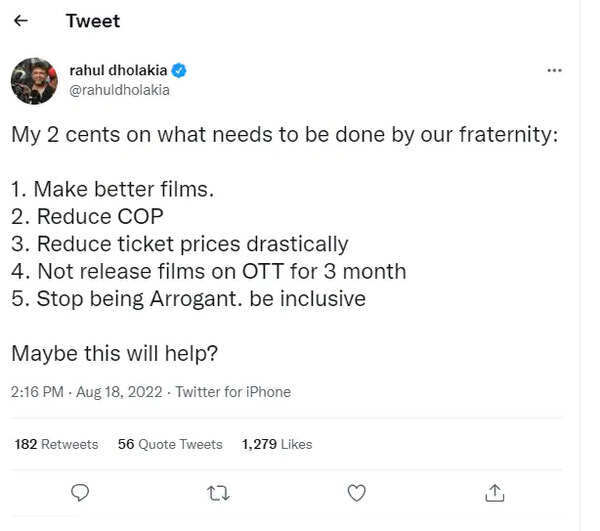Screen dimensions: 600x531
Task: Click the reply speech bubble icon
Action: (82, 492)
